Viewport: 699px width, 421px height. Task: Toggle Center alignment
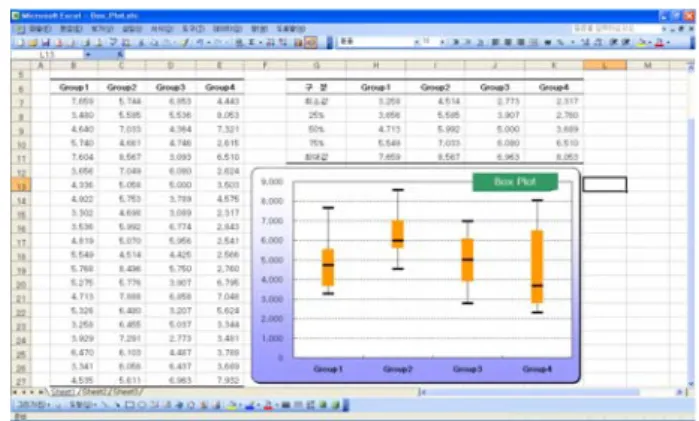508,42
